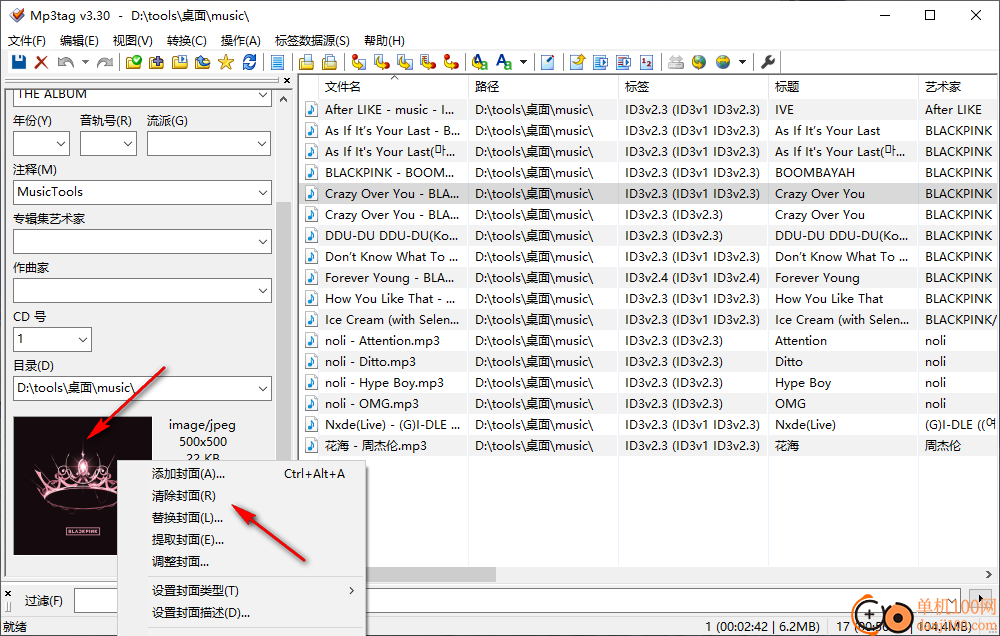Open the 注释(M) MusicTools dropdown arrow
This screenshot has height=636, width=1000.
263,192
